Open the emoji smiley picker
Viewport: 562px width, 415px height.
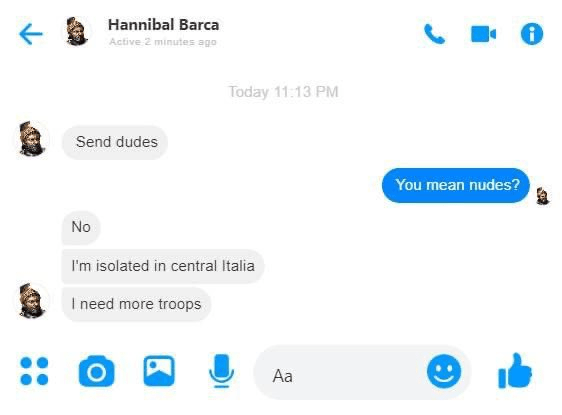tap(444, 371)
